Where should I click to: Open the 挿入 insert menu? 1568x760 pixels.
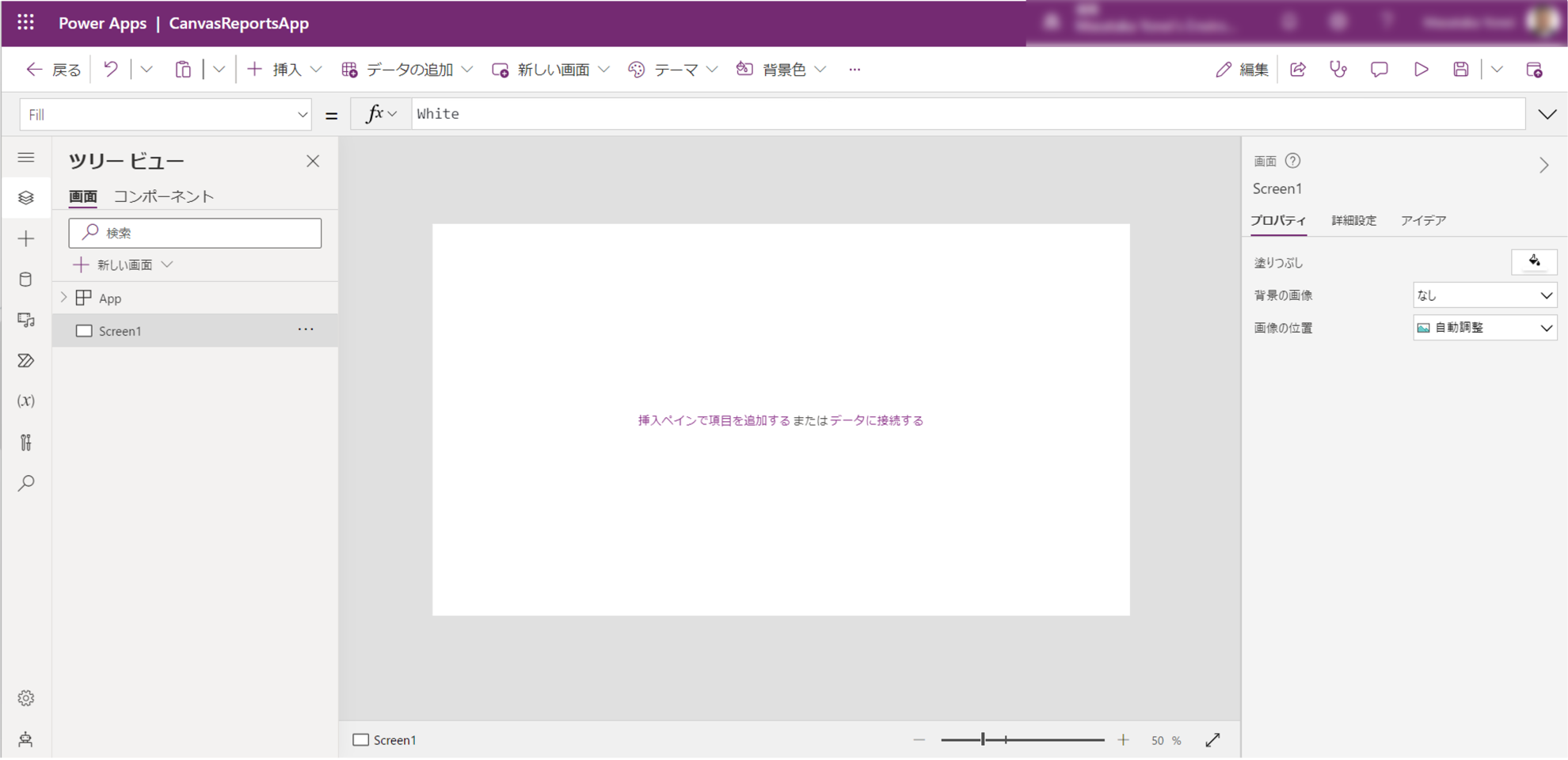tap(284, 70)
